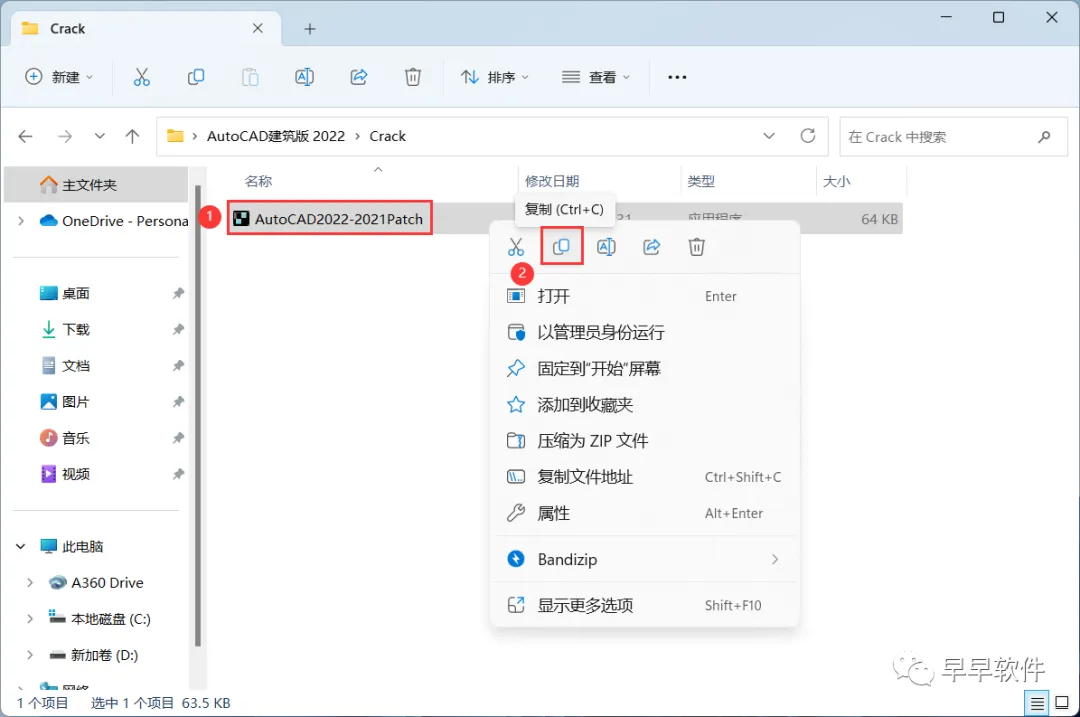Open the Bandizip submenu
Screen dimensions: 1080x717
(x=645, y=559)
